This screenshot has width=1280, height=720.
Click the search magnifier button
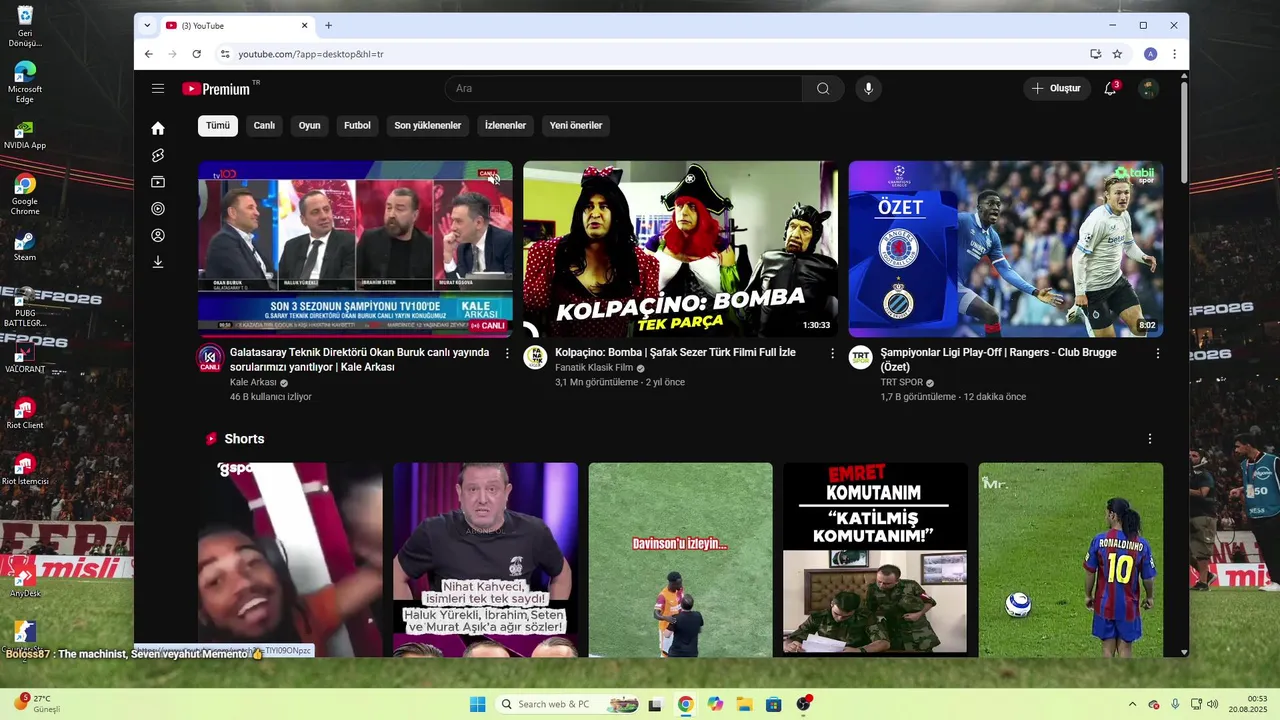pyautogui.click(x=823, y=89)
